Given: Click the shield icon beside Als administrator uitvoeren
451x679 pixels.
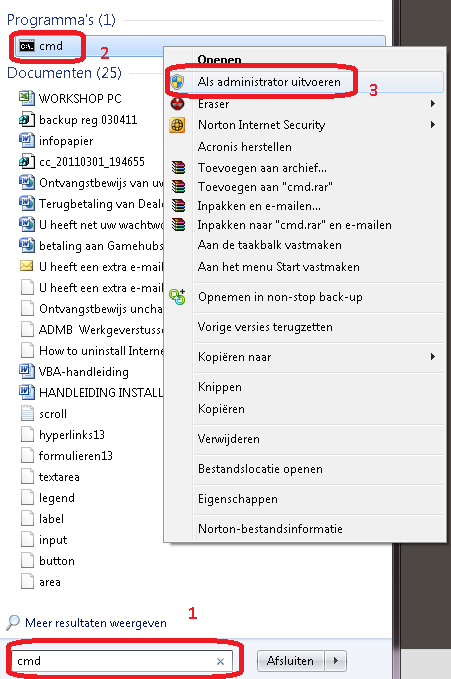Looking at the screenshot, I should point(177,82).
